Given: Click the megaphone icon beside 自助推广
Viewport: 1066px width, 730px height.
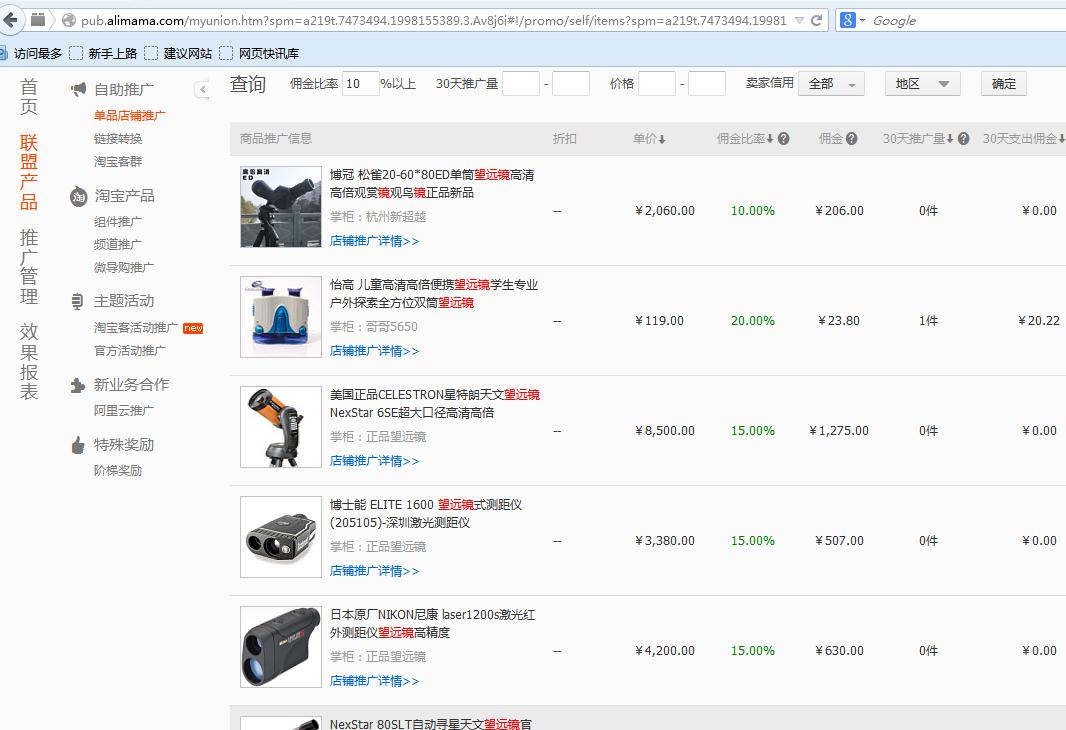Looking at the screenshot, I should coord(78,88).
